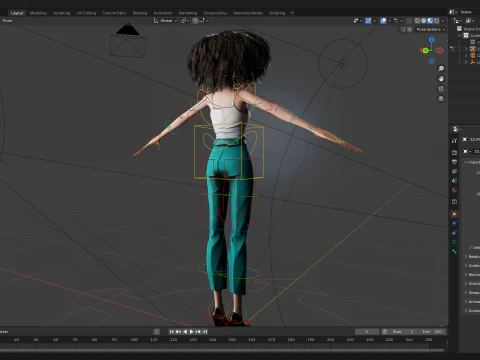Open the World properties red globe icon

click(x=454, y=190)
